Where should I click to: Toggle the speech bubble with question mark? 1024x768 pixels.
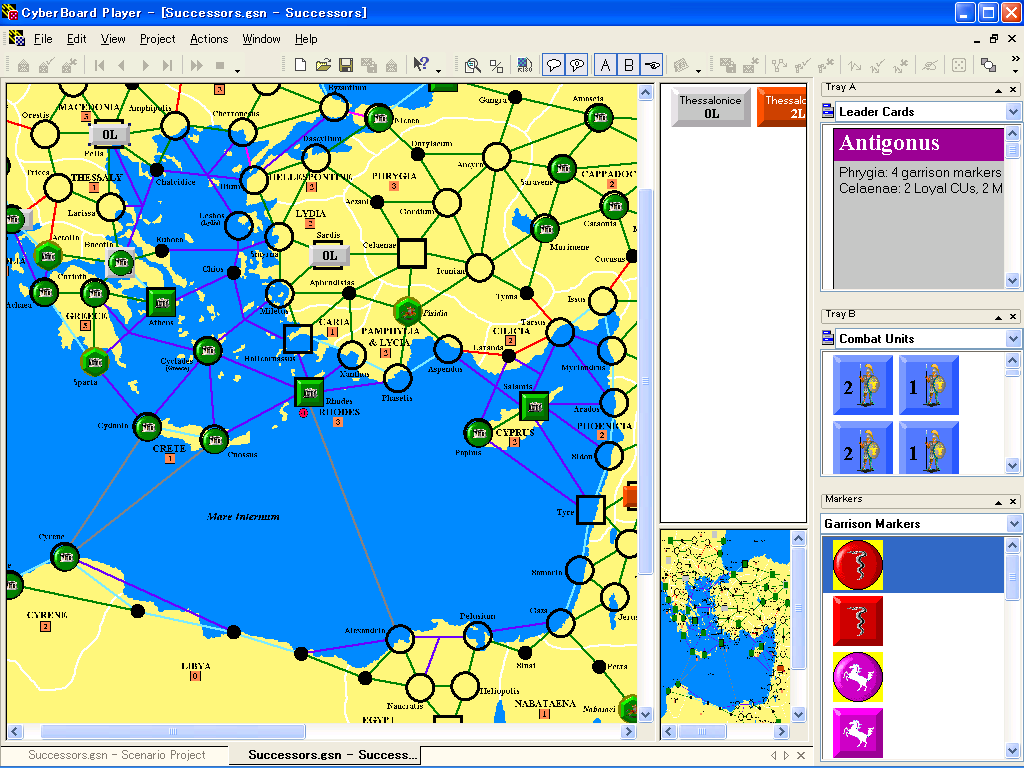click(x=577, y=65)
